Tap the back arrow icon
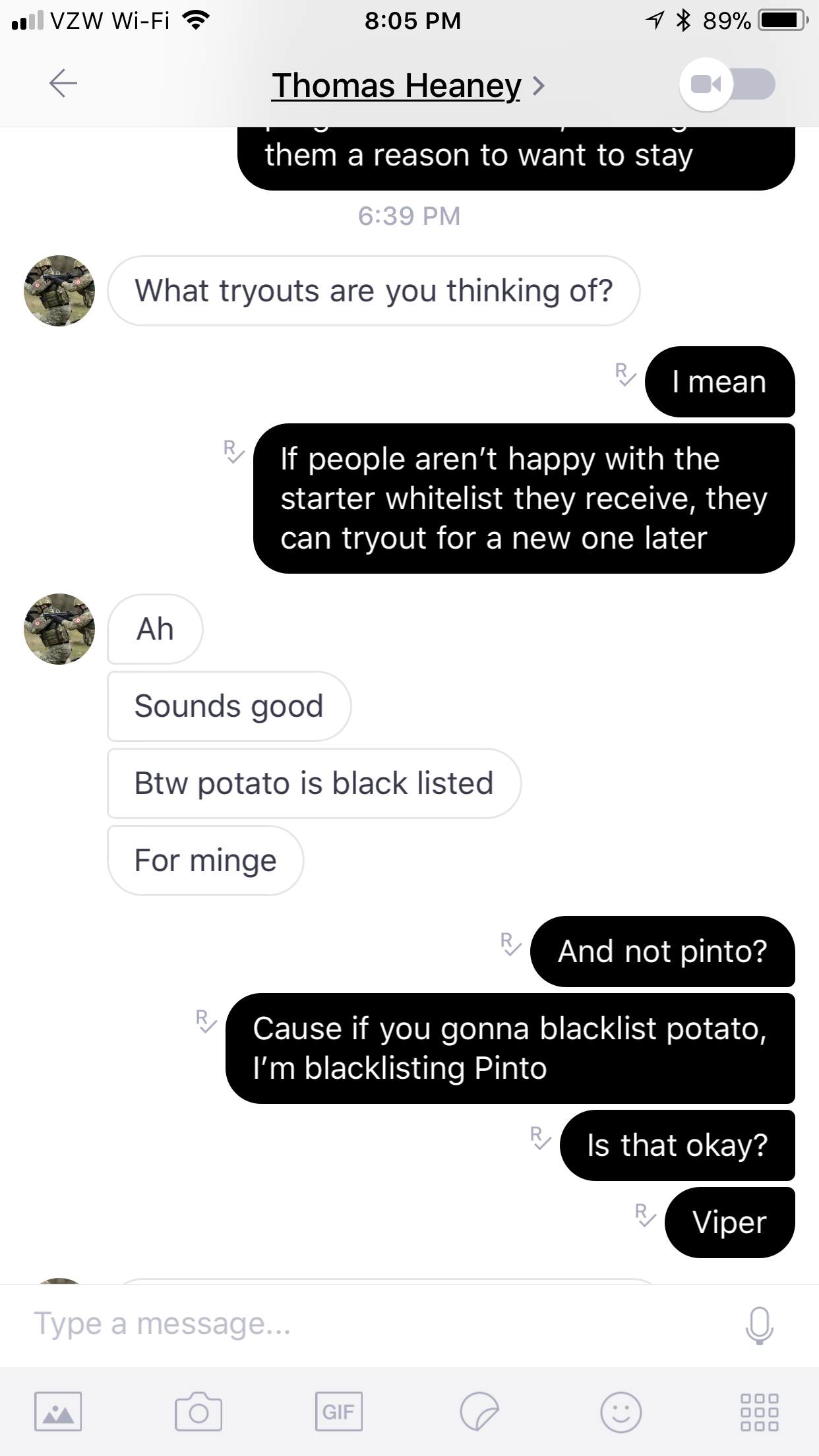Screen dimensions: 819x1456 [x=63, y=83]
